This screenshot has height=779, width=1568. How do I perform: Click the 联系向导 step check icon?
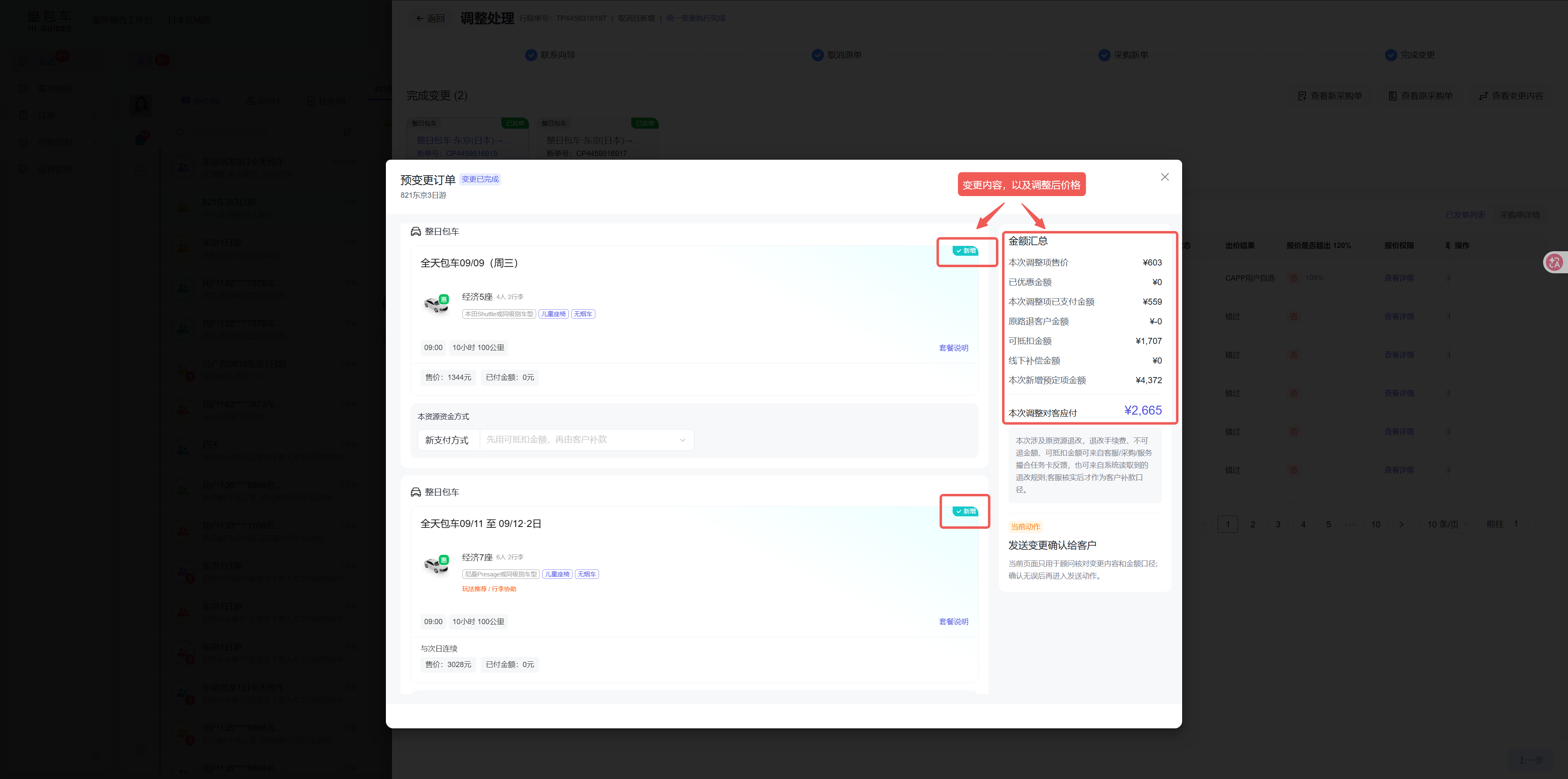click(531, 55)
